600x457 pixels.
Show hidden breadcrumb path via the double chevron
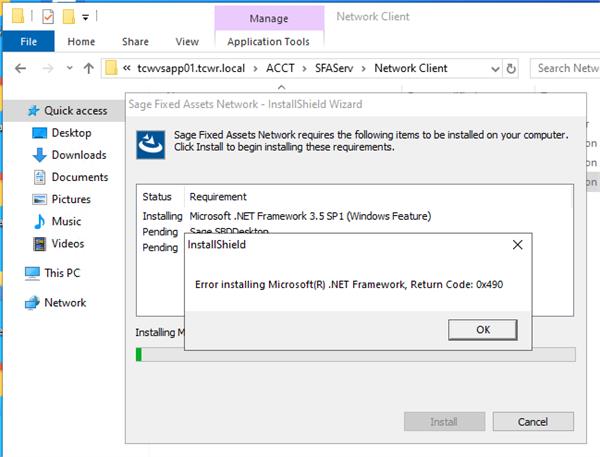pos(127,68)
